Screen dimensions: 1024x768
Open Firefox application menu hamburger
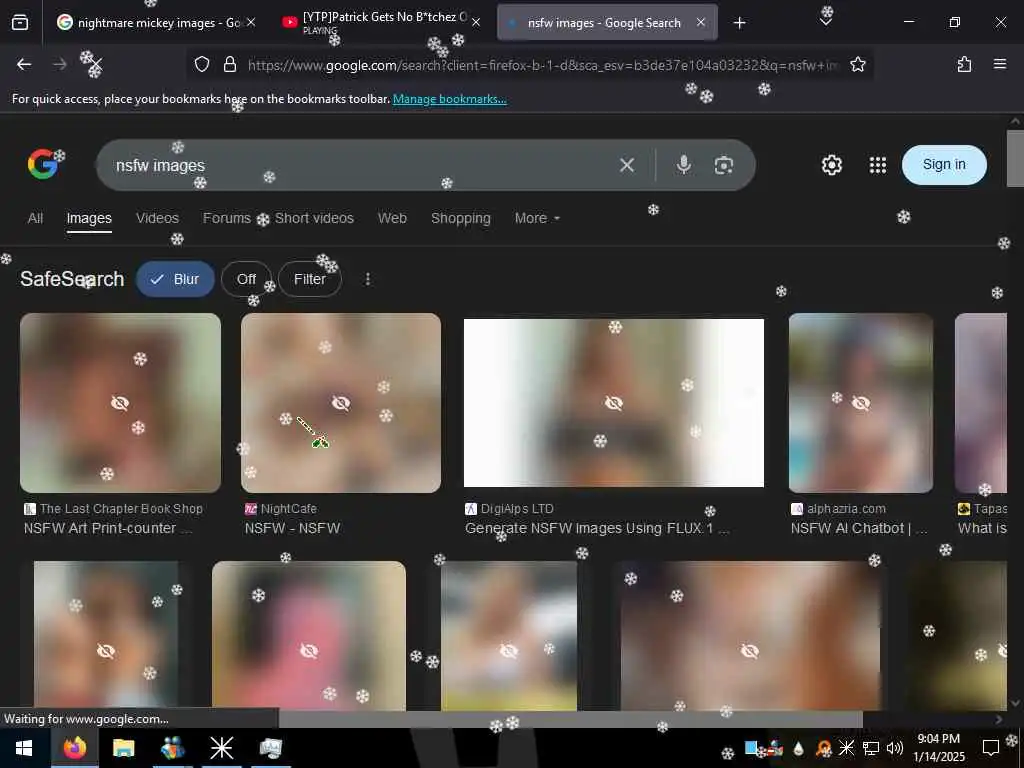pos(999,64)
